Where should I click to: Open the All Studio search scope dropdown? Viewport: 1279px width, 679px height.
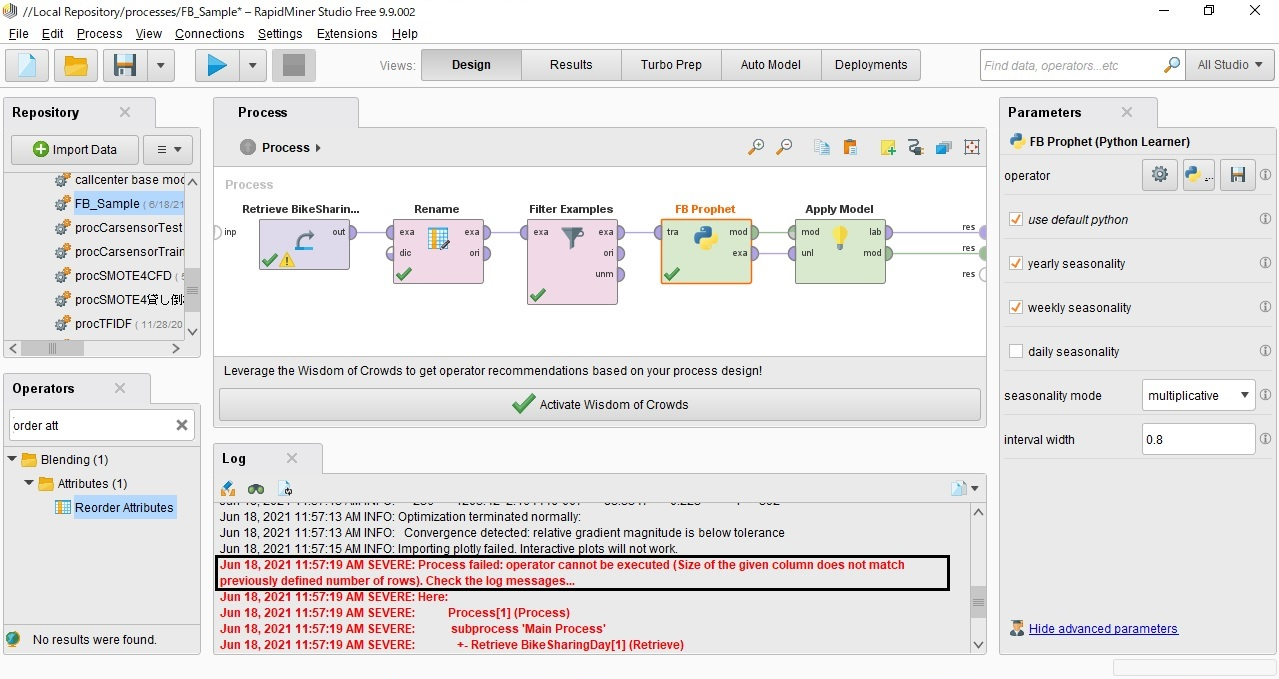[x=1231, y=65]
